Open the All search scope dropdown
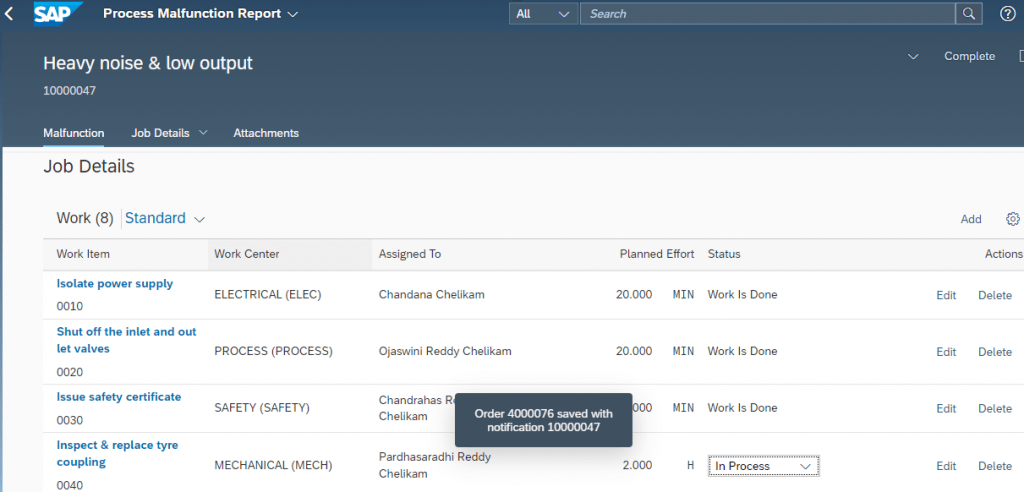1024x492 pixels. coord(542,14)
